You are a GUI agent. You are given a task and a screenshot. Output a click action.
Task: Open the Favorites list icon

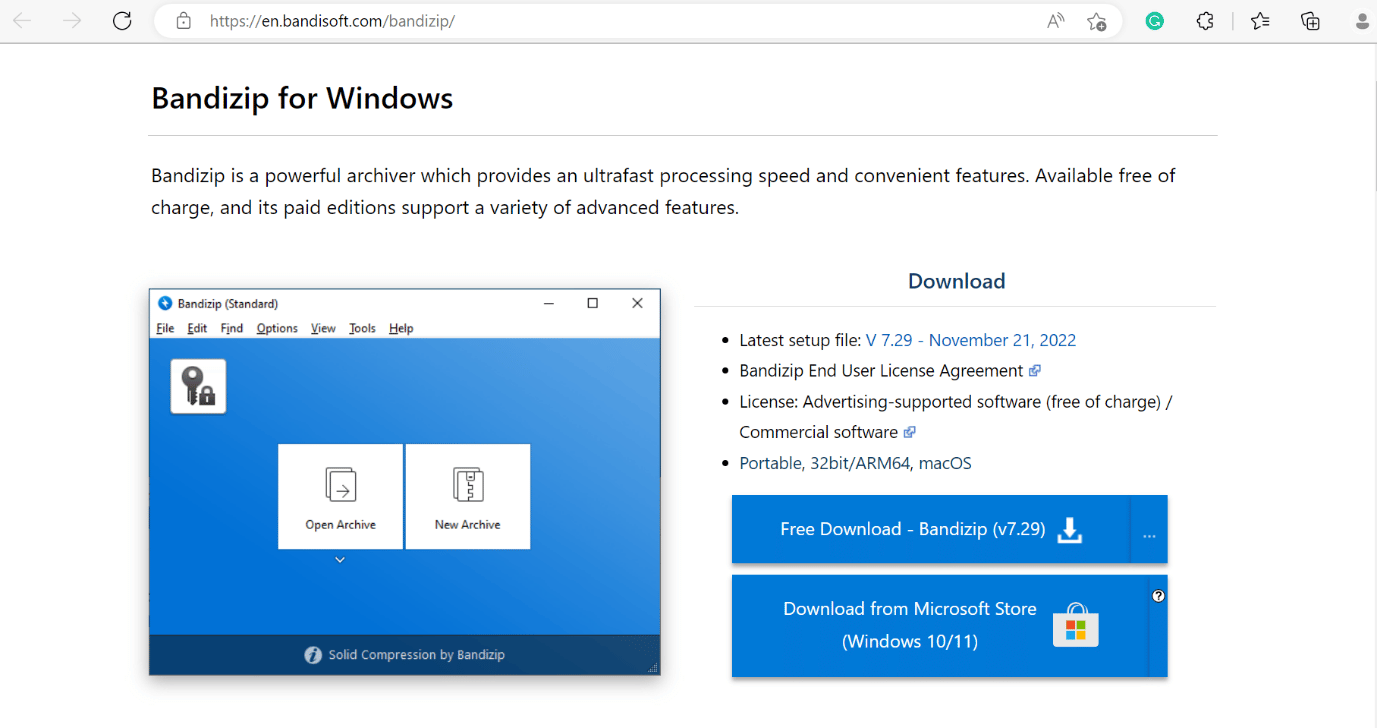(x=1260, y=21)
